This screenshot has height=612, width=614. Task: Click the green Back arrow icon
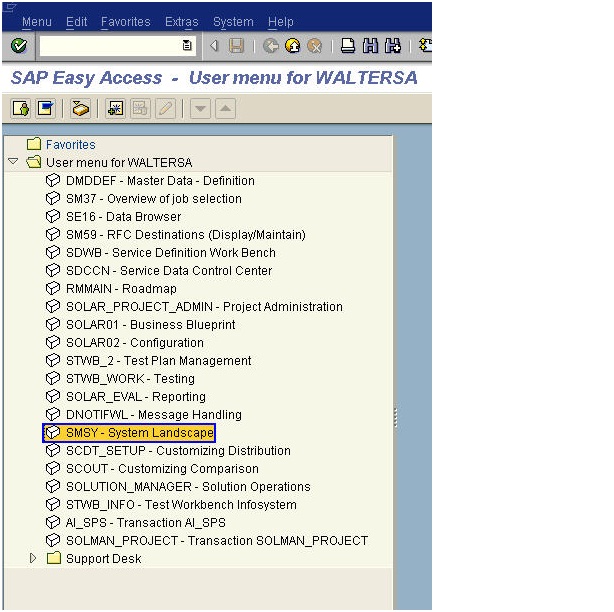[271, 46]
